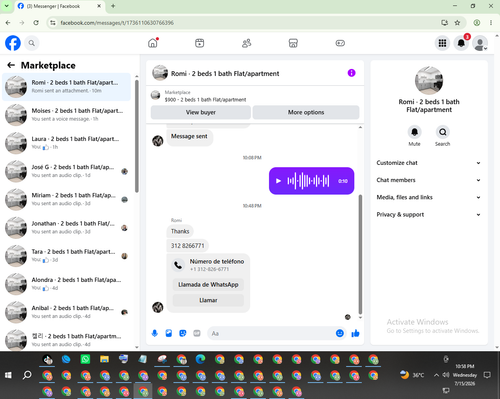Click the Llamar button
The width and height of the screenshot is (500, 399).
point(208,300)
